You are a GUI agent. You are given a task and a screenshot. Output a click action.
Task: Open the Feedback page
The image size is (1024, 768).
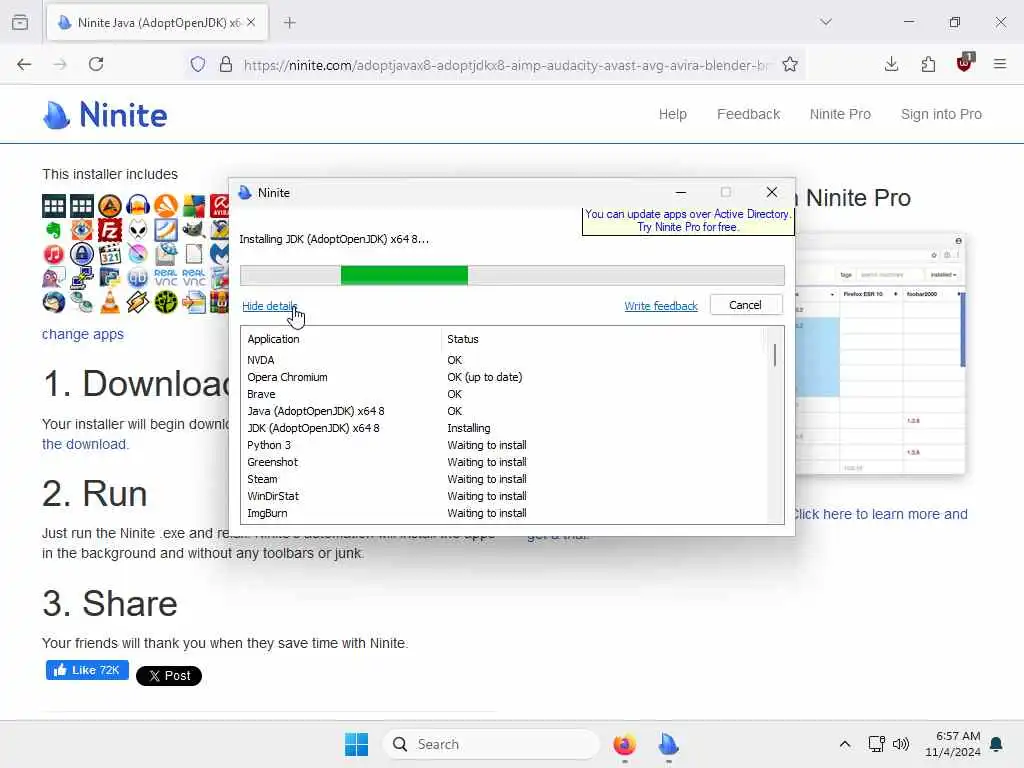[x=748, y=114]
